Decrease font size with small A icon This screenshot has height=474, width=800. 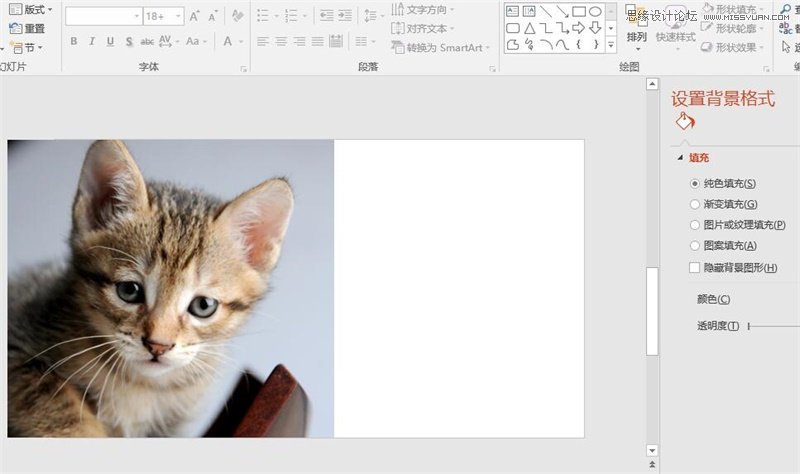coord(213,16)
